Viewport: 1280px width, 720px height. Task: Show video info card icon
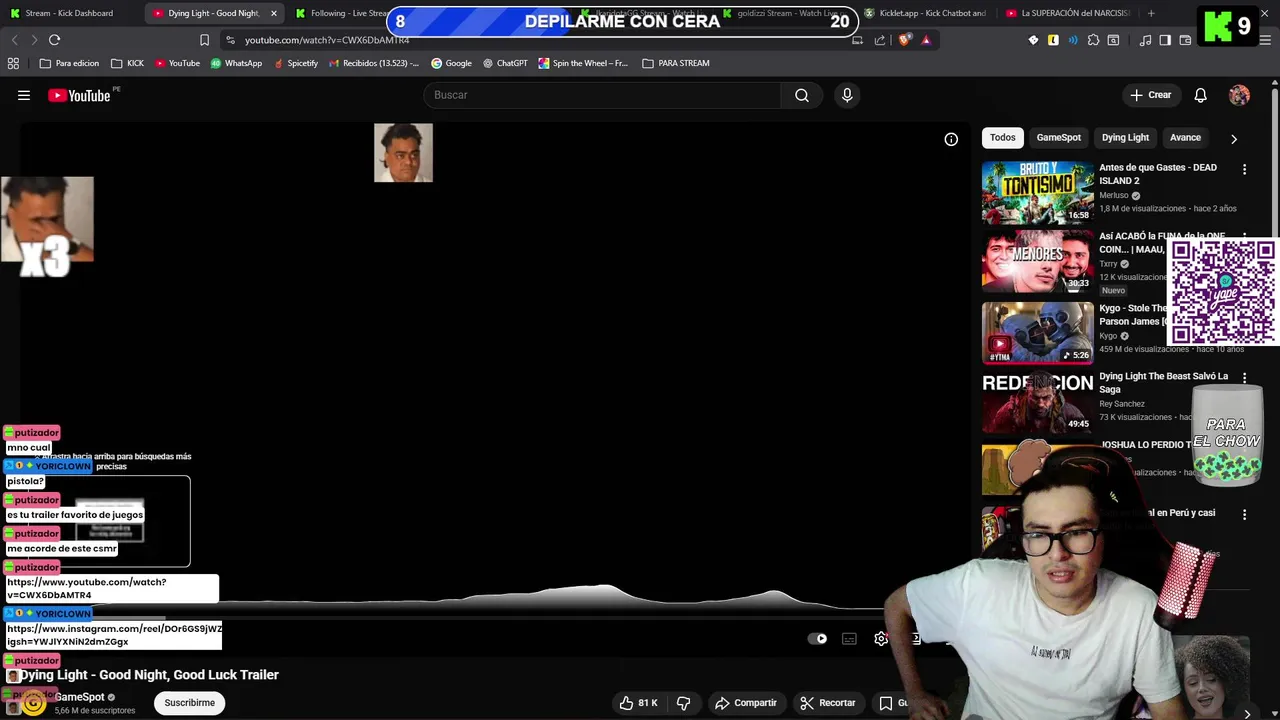pos(951,139)
